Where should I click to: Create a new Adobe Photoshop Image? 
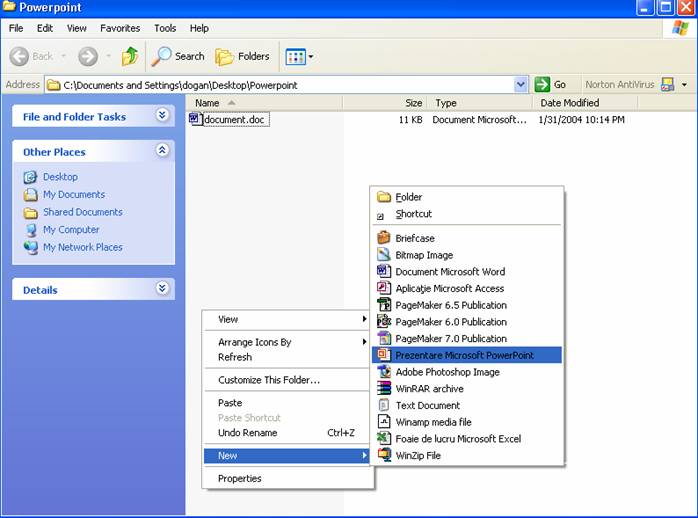coord(467,372)
